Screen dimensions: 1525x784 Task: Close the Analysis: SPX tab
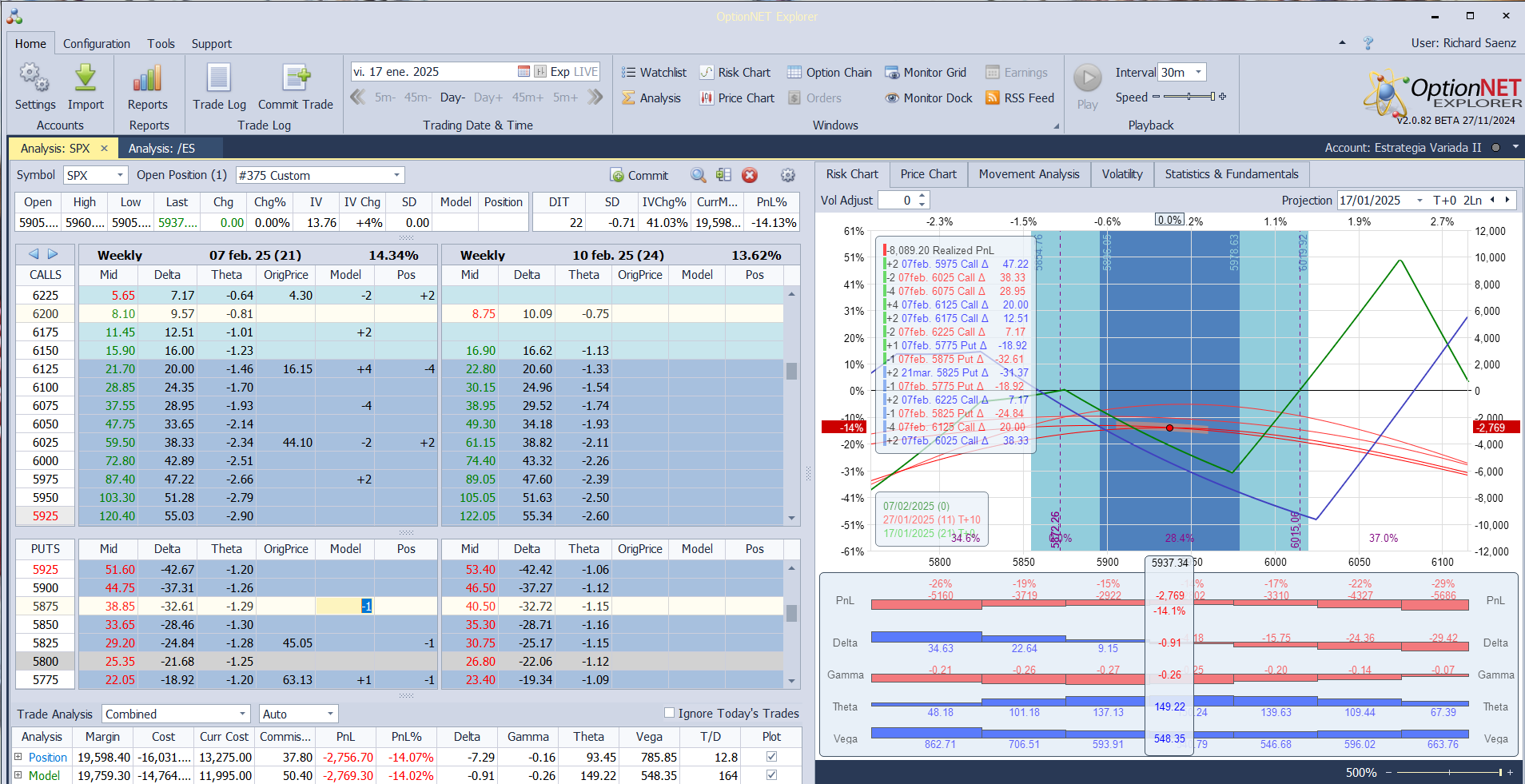(104, 149)
